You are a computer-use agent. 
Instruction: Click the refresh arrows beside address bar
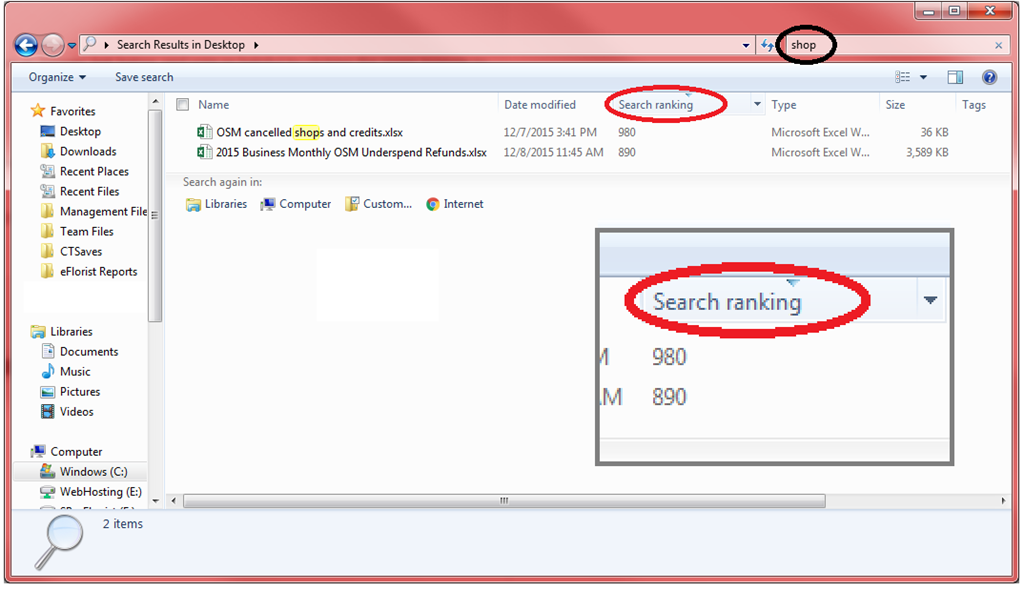[x=767, y=45]
